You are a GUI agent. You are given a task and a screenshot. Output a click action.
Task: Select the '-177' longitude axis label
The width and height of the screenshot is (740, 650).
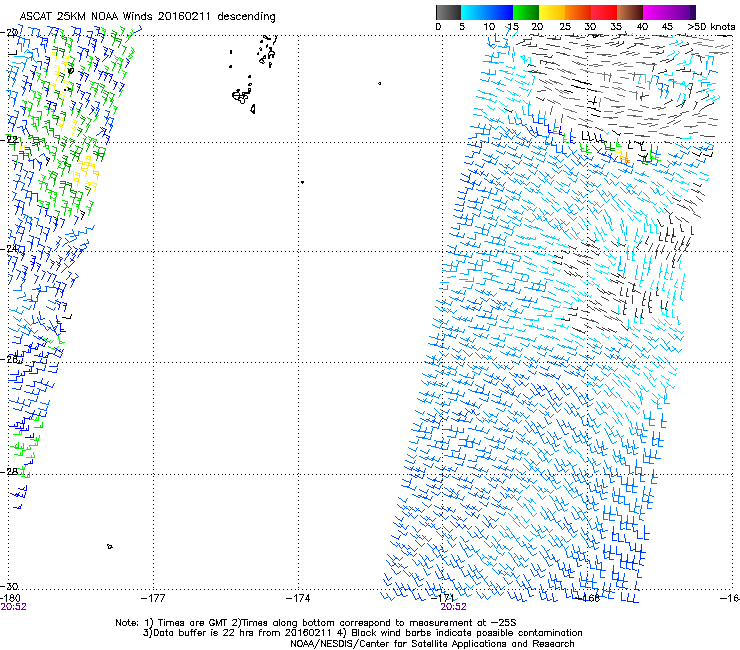[x=153, y=598]
